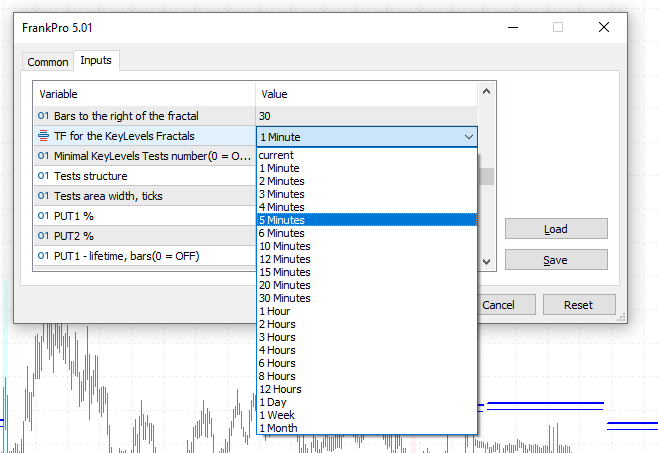Click the icon beside PUT1 % variable
The width and height of the screenshot is (658, 453).
44,216
